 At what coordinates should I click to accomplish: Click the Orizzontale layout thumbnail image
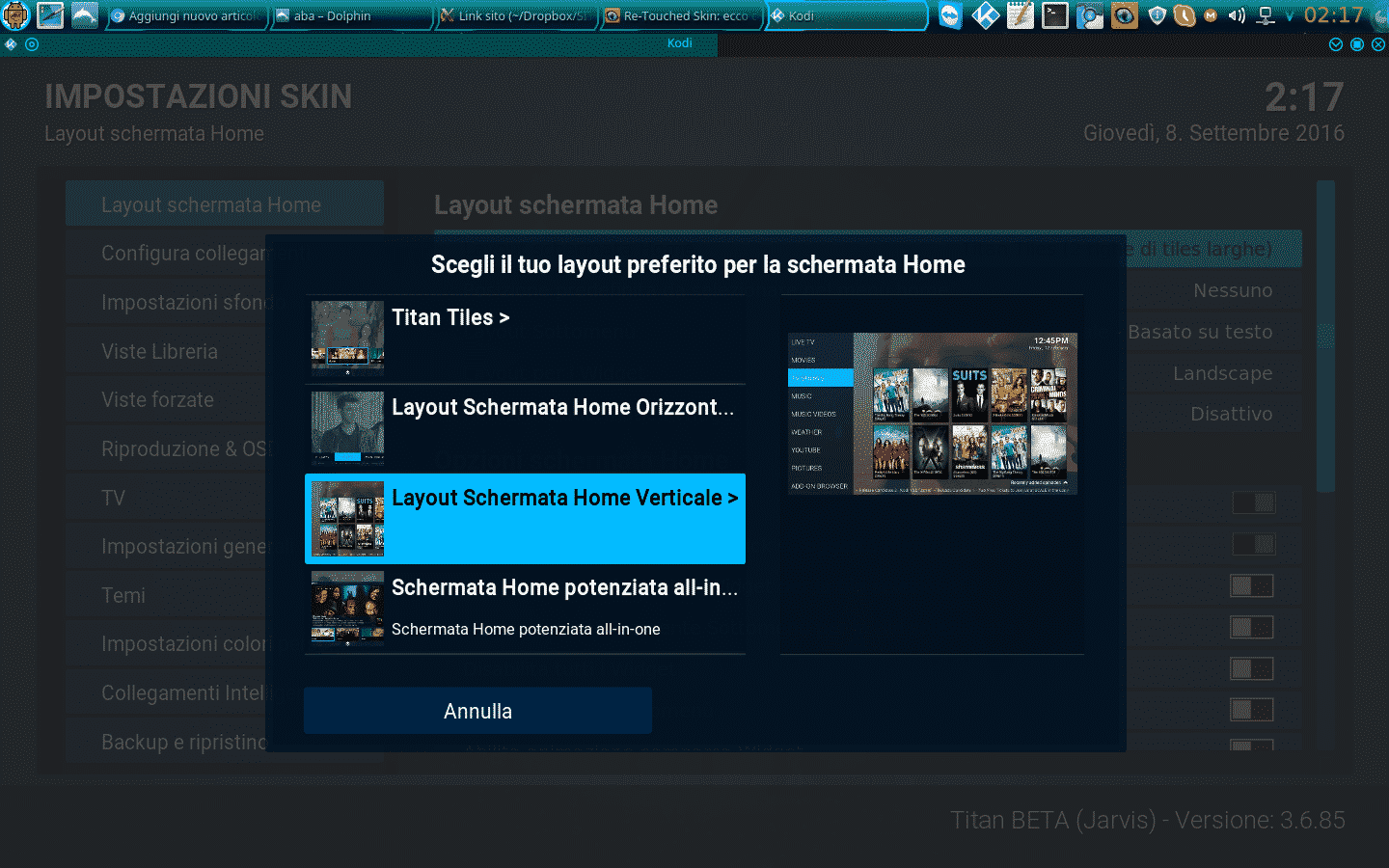[x=347, y=428]
